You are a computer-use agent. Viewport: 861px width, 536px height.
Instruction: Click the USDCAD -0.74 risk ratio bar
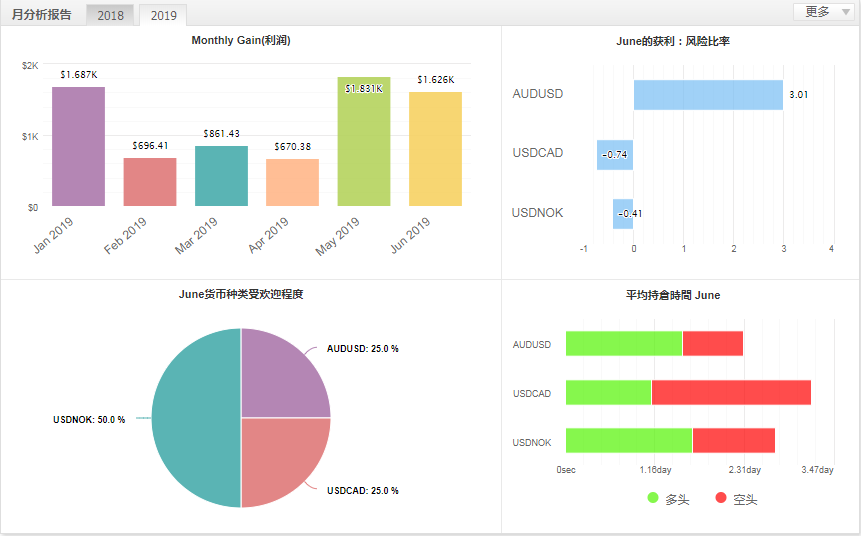[x=615, y=154]
